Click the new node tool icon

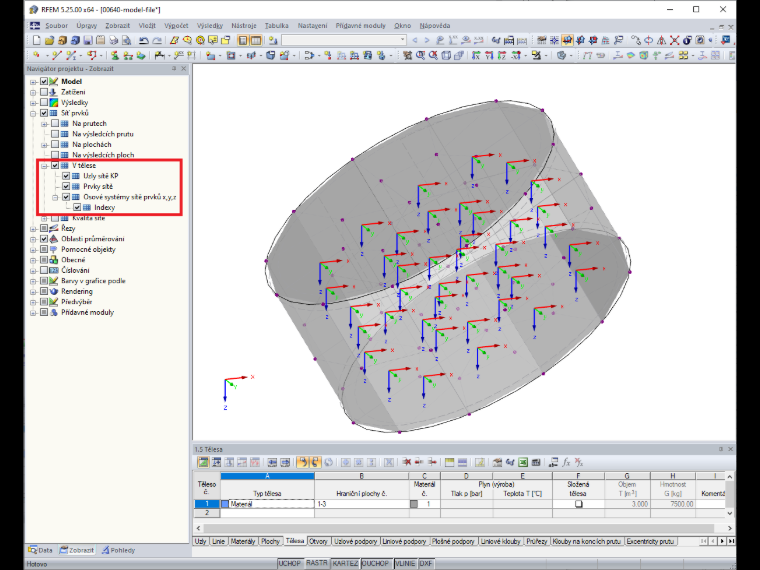(x=36, y=56)
